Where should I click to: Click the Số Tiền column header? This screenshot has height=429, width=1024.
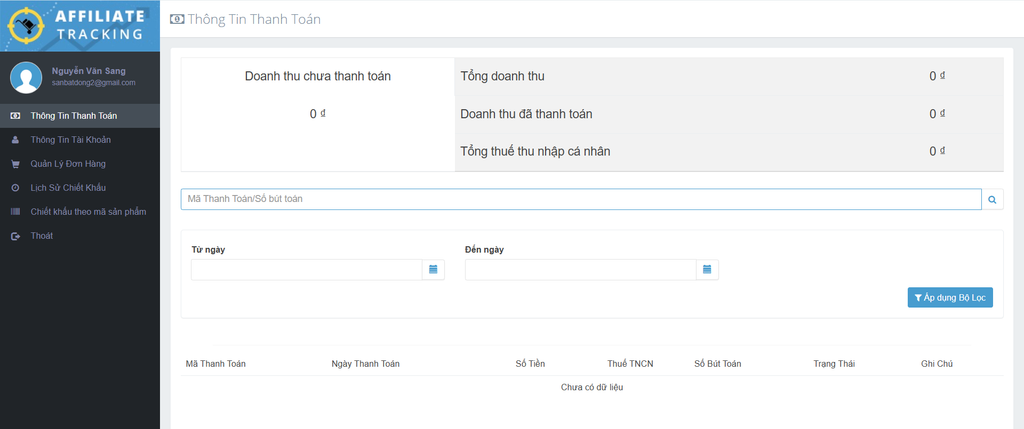529,364
